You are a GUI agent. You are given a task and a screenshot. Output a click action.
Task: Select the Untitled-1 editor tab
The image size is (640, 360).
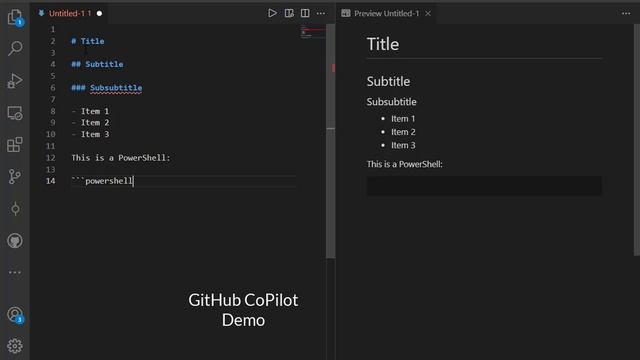click(70, 13)
